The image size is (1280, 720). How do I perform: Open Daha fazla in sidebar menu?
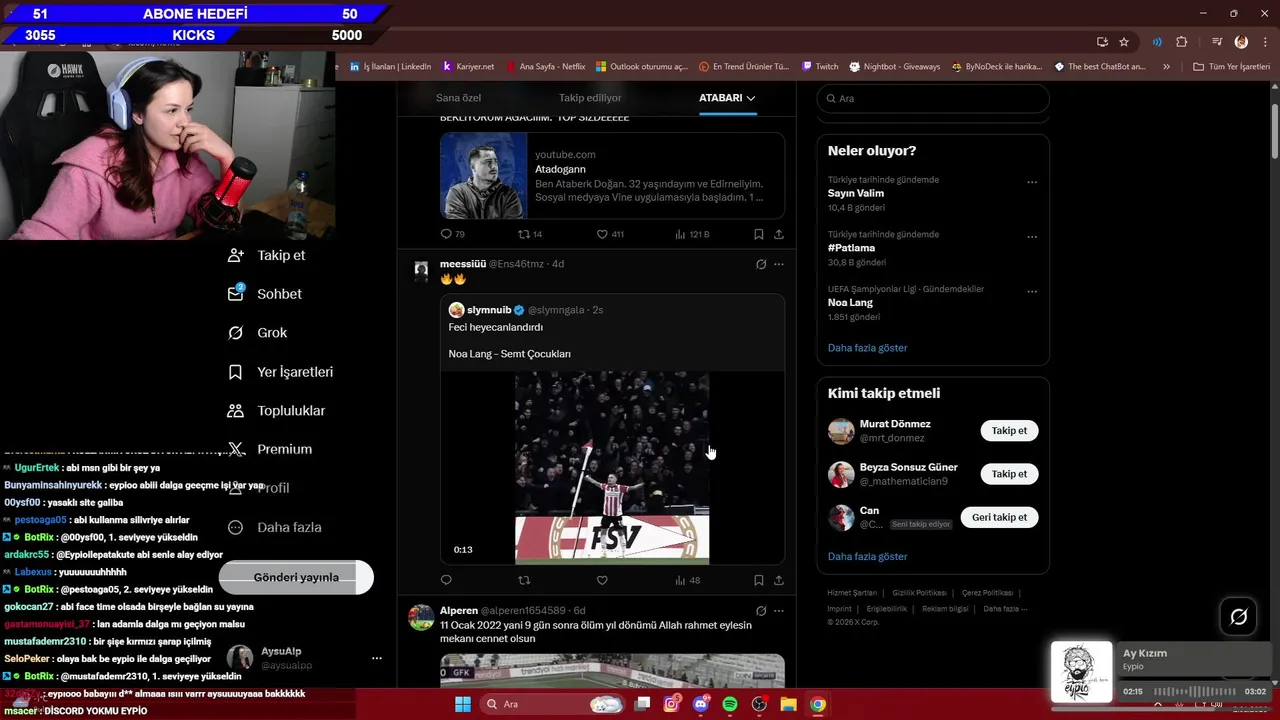tap(275, 527)
